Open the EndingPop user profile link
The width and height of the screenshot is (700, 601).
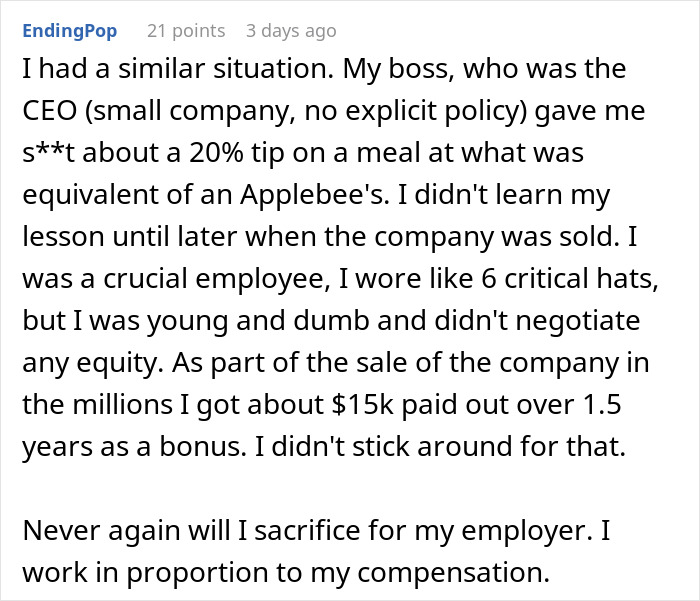coord(69,31)
